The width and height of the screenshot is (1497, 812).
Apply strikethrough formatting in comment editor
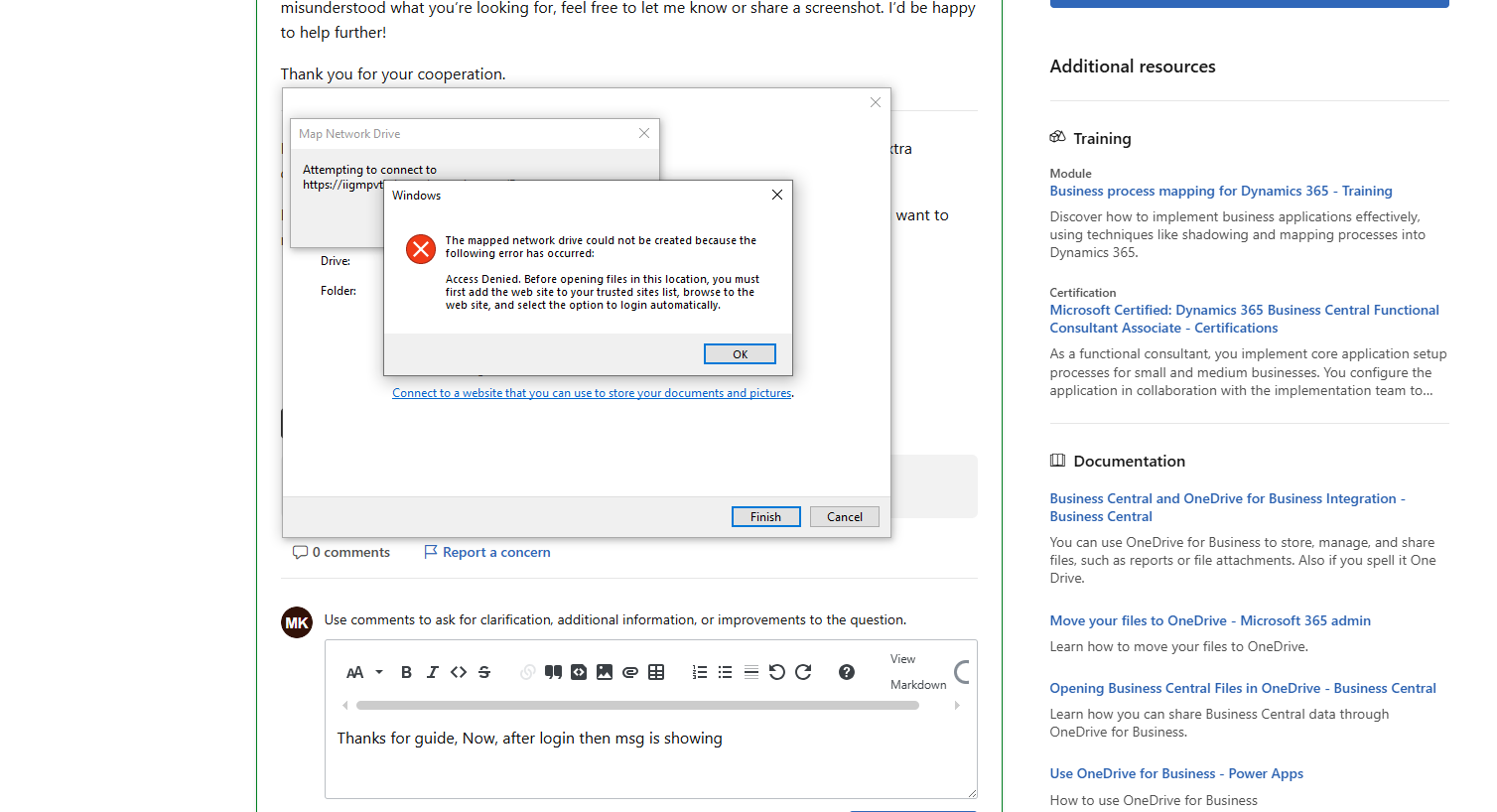point(484,672)
